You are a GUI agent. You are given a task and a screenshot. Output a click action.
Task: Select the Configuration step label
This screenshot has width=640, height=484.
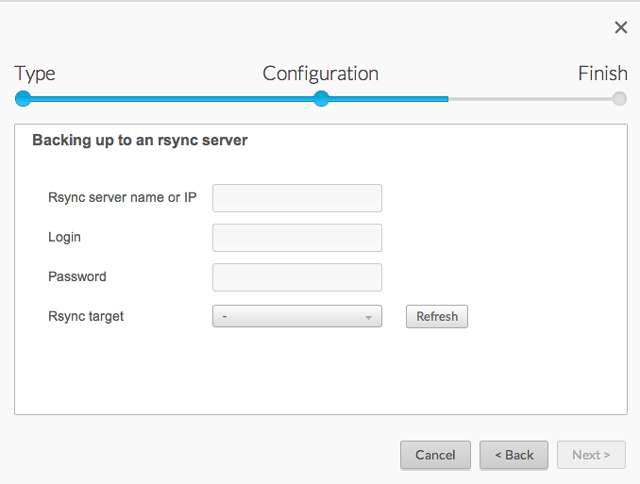tap(320, 74)
